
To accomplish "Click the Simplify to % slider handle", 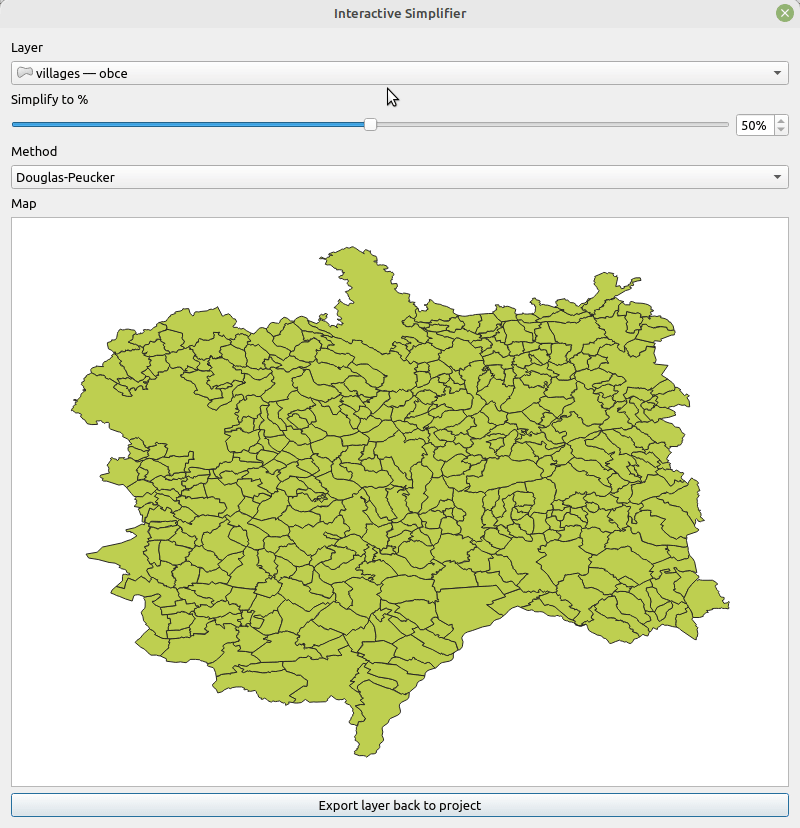I will (371, 125).
